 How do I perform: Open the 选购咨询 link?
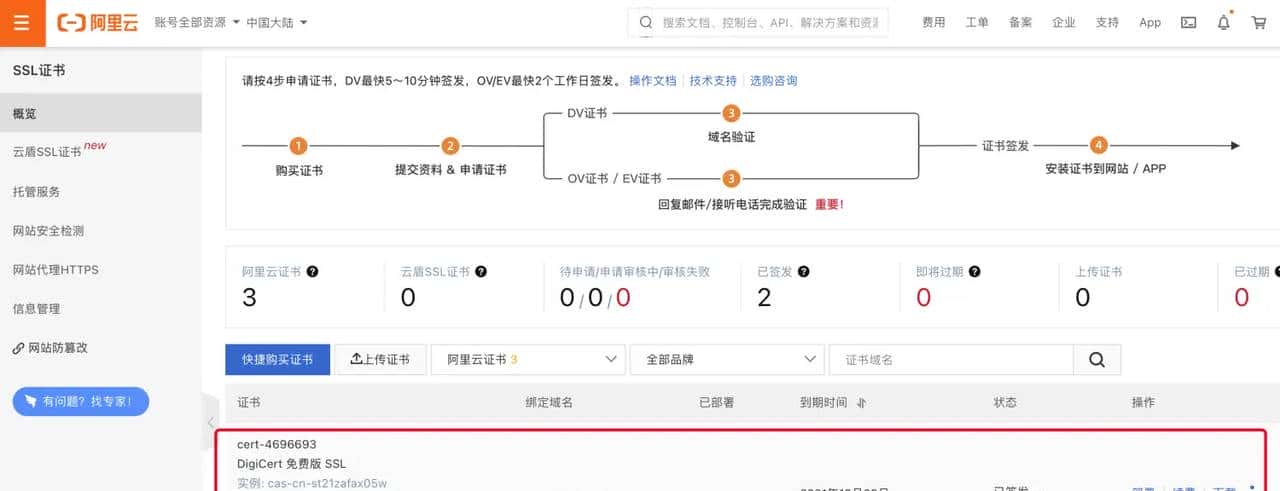[x=774, y=81]
